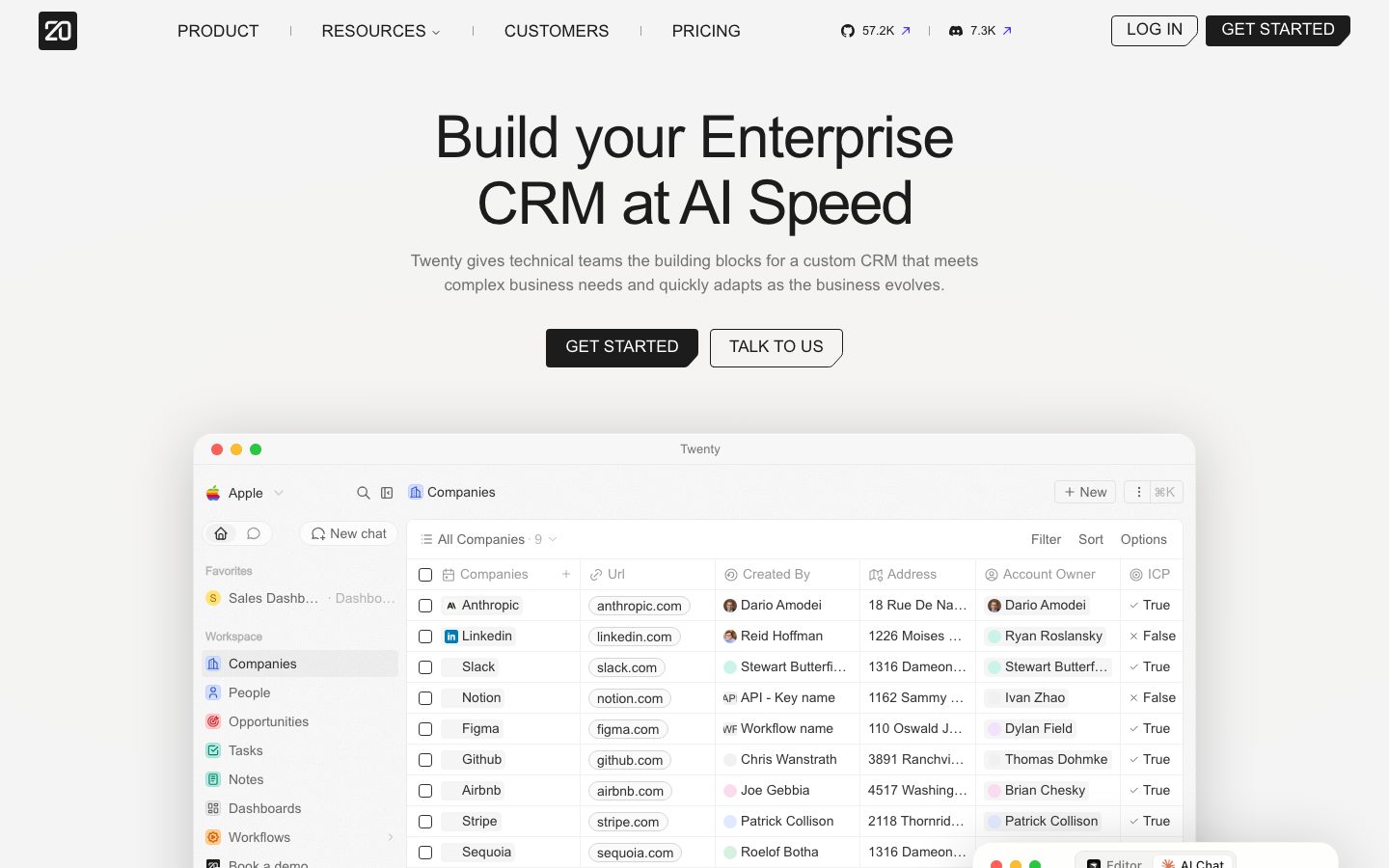Viewport: 1389px width, 868px height.
Task: Click the chat bubble icon tab
Action: [x=254, y=533]
